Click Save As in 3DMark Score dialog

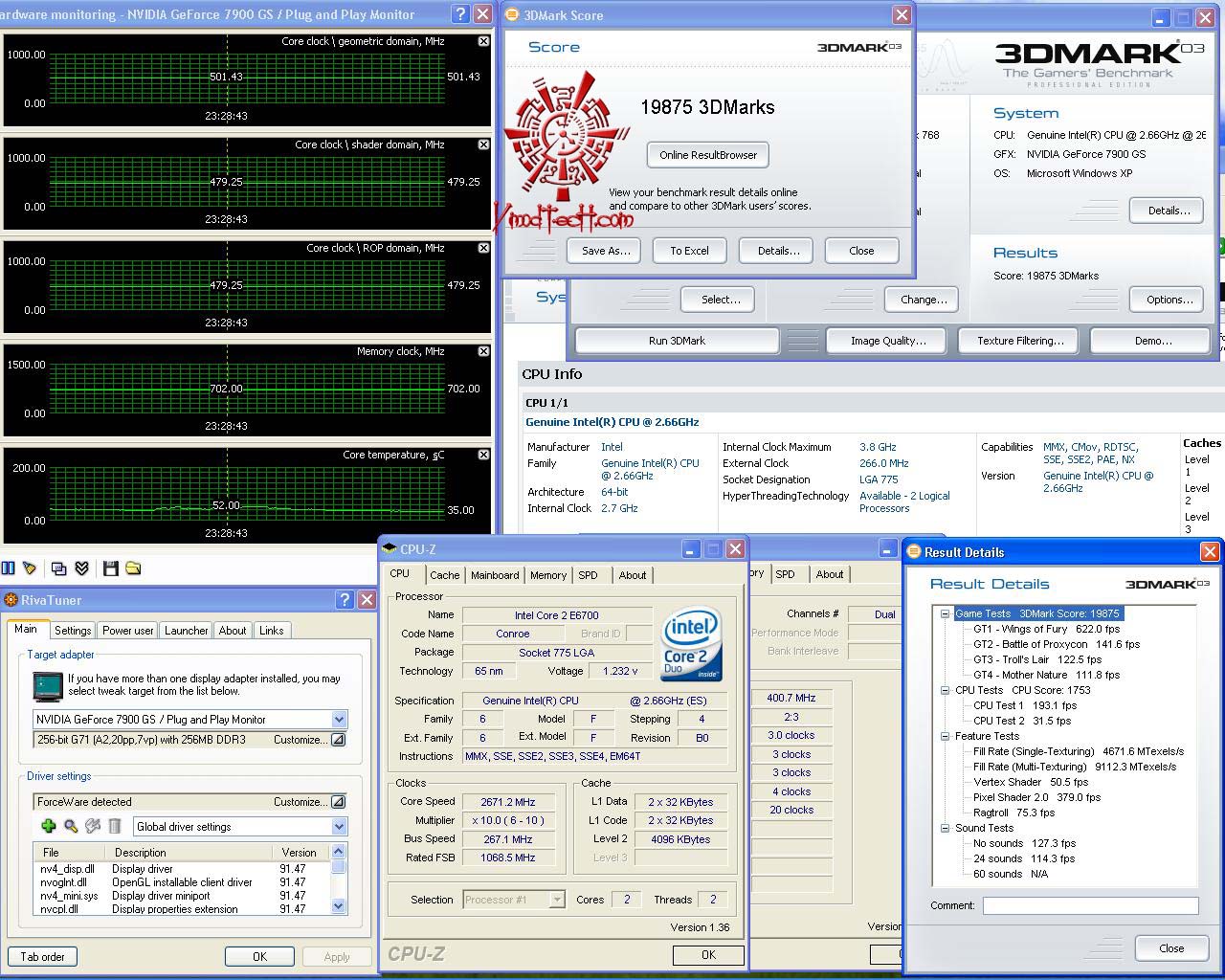[606, 251]
